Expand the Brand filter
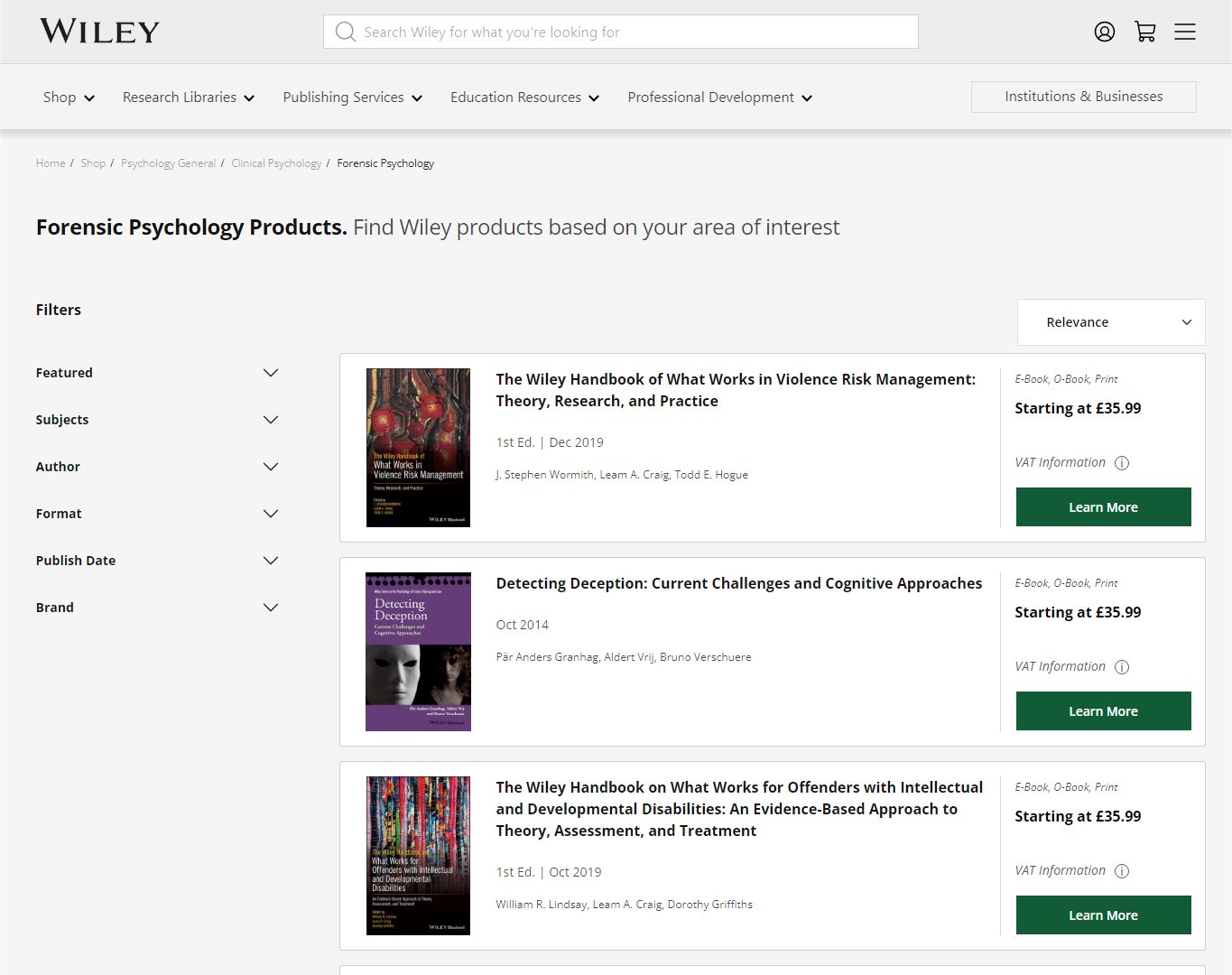This screenshot has width=1232, height=975. click(157, 608)
